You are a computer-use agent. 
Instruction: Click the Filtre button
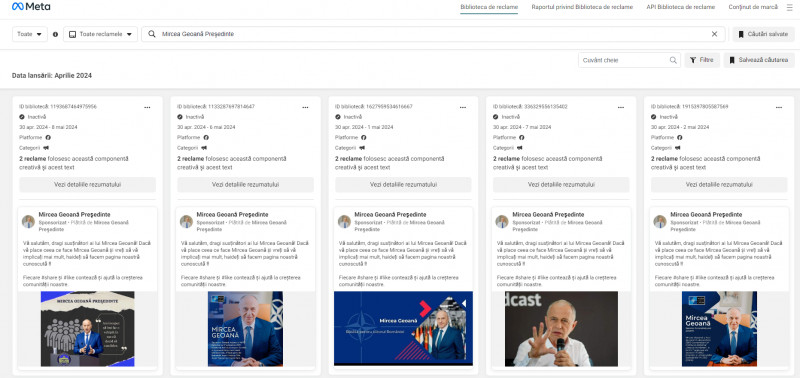[702, 60]
